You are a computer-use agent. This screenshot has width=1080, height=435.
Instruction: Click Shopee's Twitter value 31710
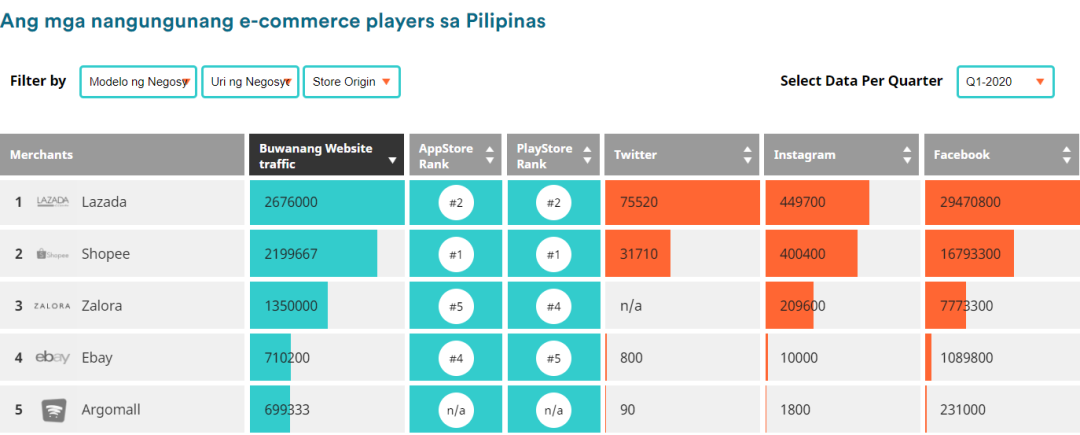click(639, 255)
